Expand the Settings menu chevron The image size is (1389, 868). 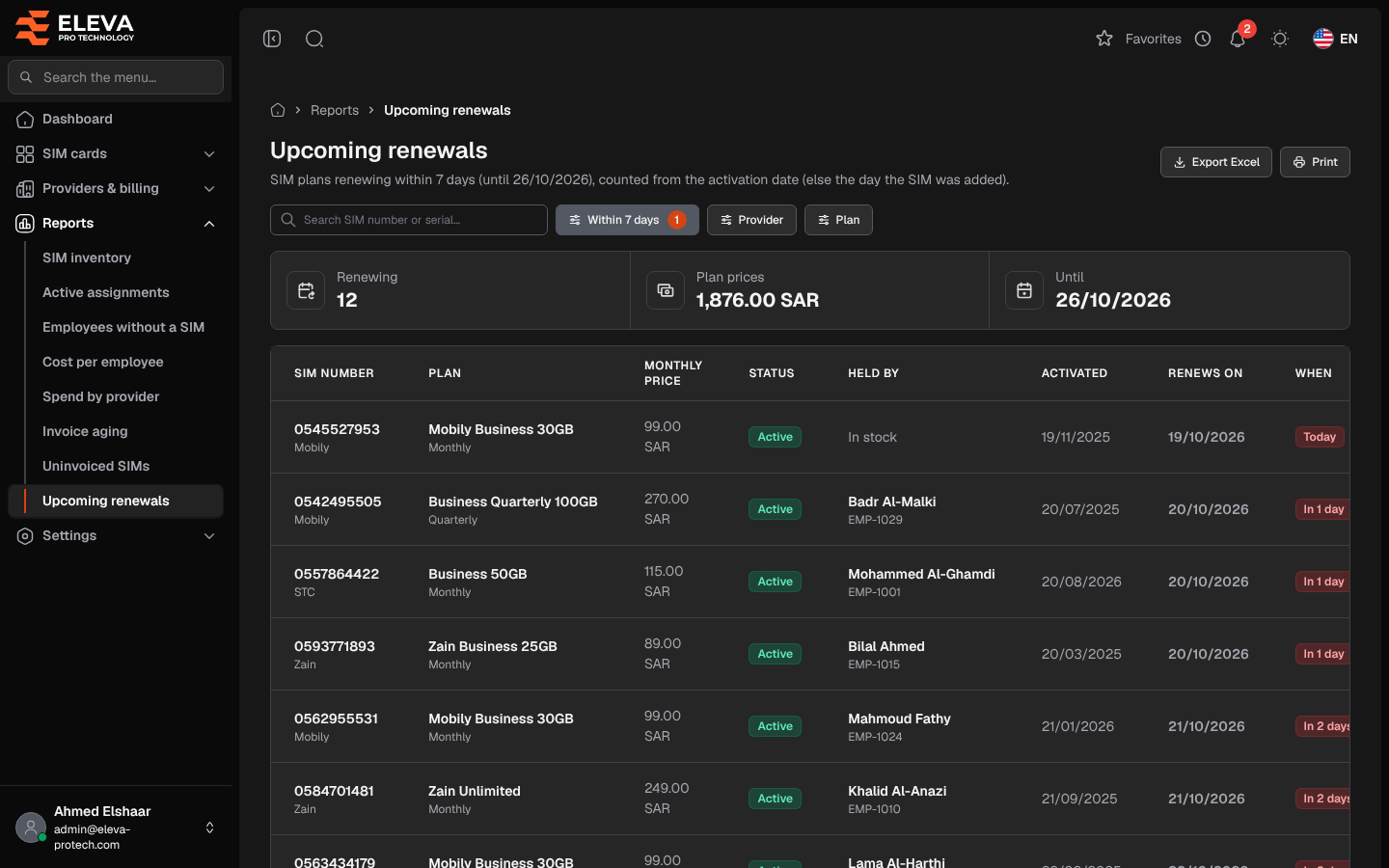point(209,535)
